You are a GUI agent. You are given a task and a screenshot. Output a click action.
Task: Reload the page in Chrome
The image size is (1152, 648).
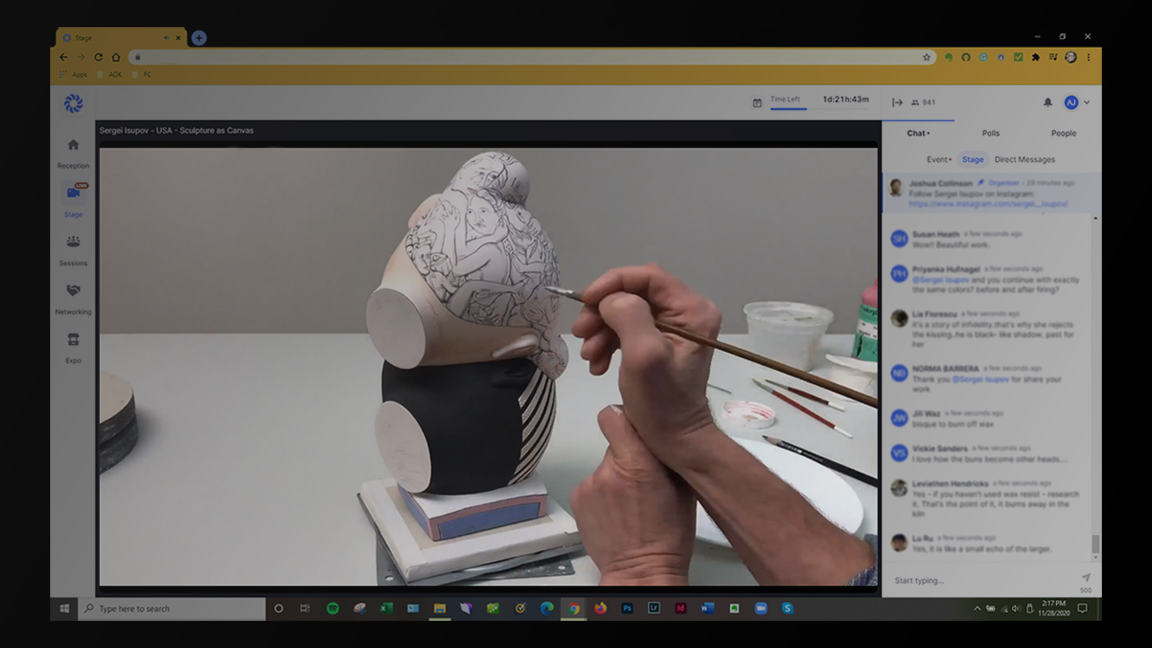[x=98, y=57]
